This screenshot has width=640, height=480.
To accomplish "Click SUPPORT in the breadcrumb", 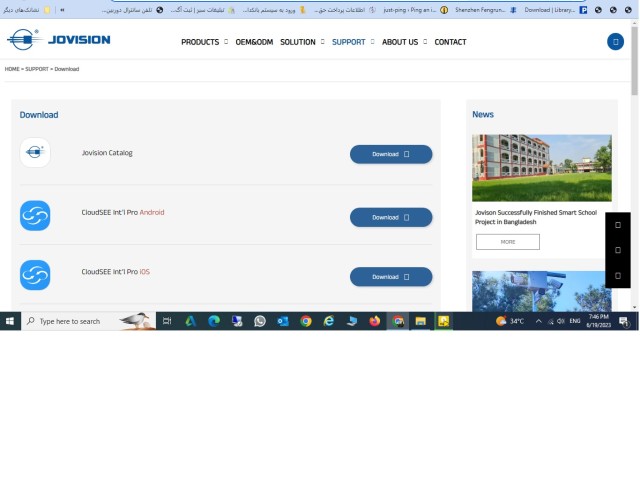I will pos(37,69).
